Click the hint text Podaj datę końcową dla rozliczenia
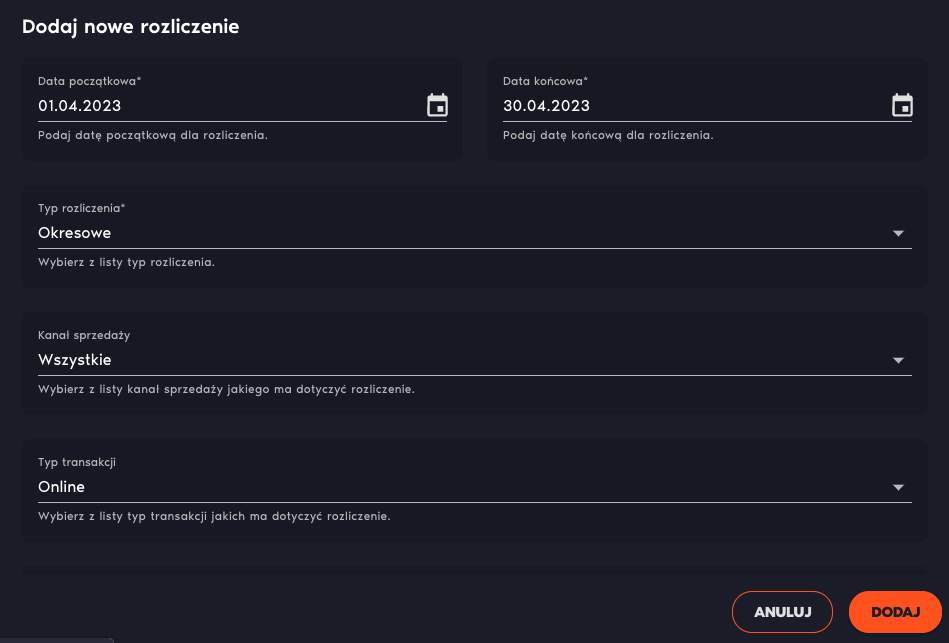Screen dimensions: 949x643 (x=608, y=135)
